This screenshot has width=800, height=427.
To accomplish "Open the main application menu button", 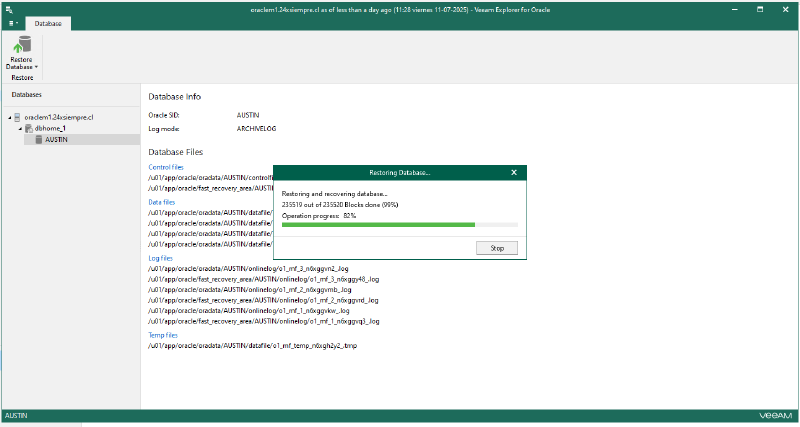I will (x=13, y=23).
